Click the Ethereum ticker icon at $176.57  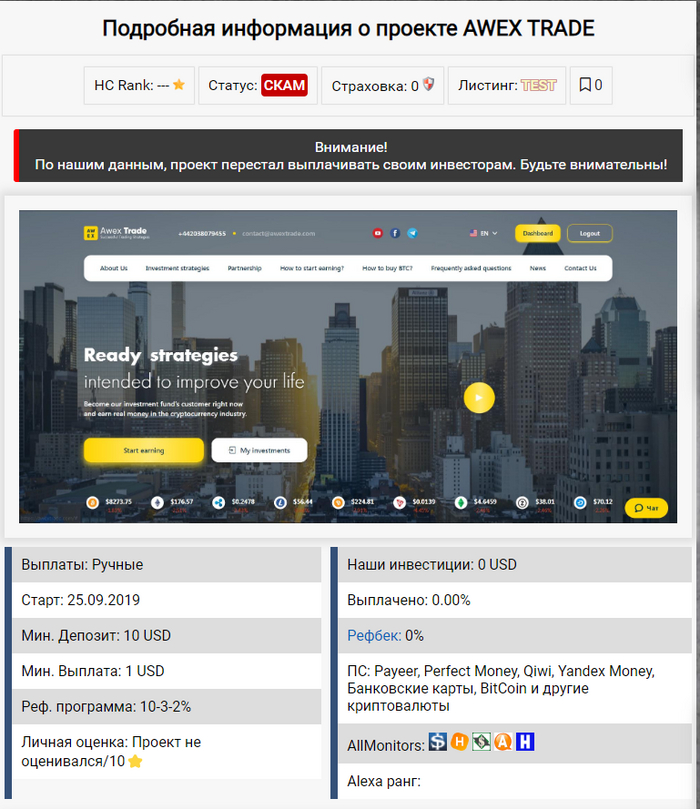pyautogui.click(x=157, y=503)
